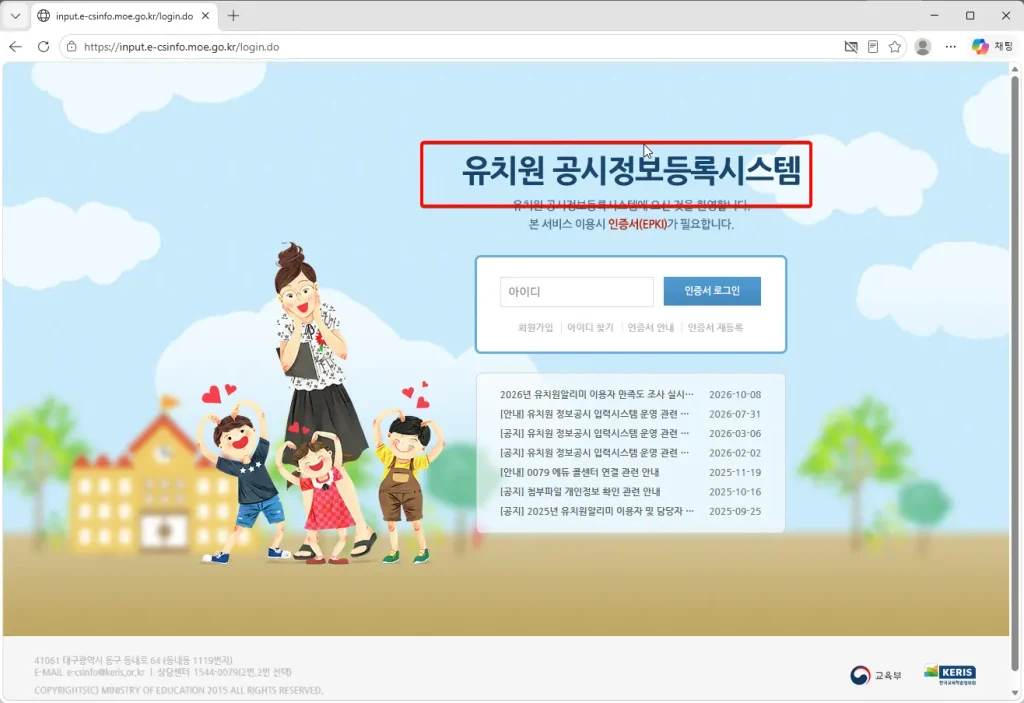Open notice 2025년 유치원알리미 이용자 및 담당자

[596, 511]
